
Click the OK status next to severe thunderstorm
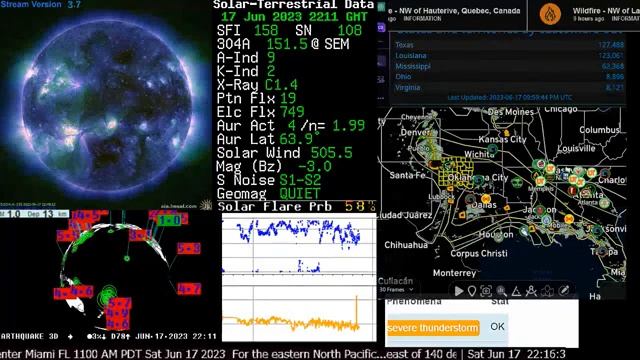tap(498, 327)
